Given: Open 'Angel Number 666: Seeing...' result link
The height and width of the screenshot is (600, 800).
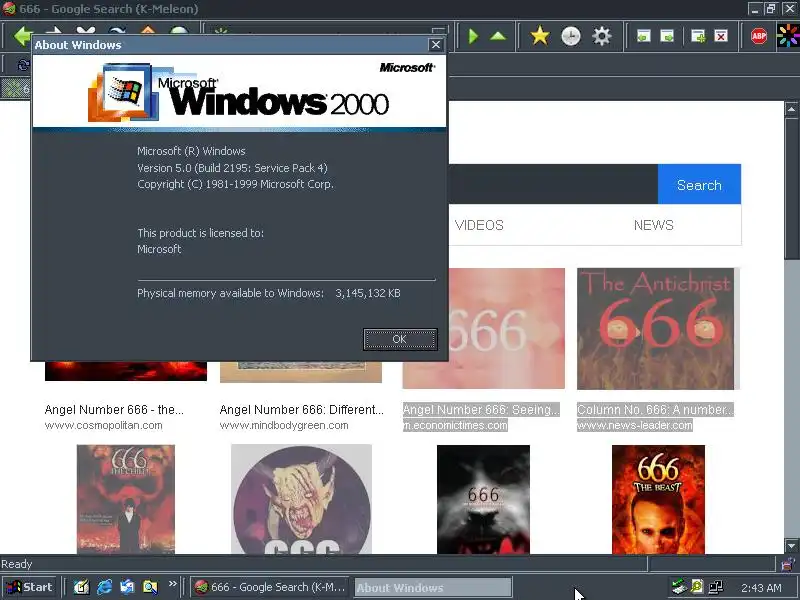Looking at the screenshot, I should coord(481,410).
